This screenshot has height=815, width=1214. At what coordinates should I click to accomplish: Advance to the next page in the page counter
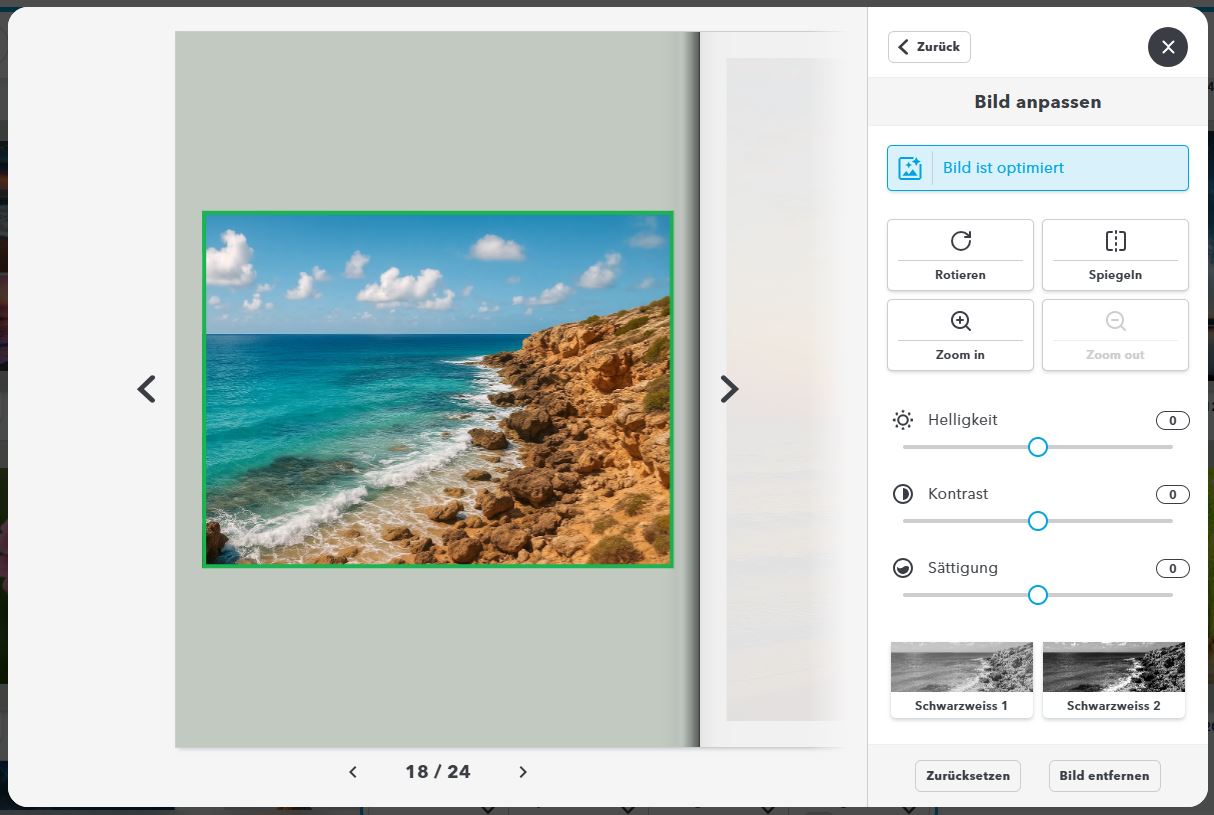coord(522,772)
